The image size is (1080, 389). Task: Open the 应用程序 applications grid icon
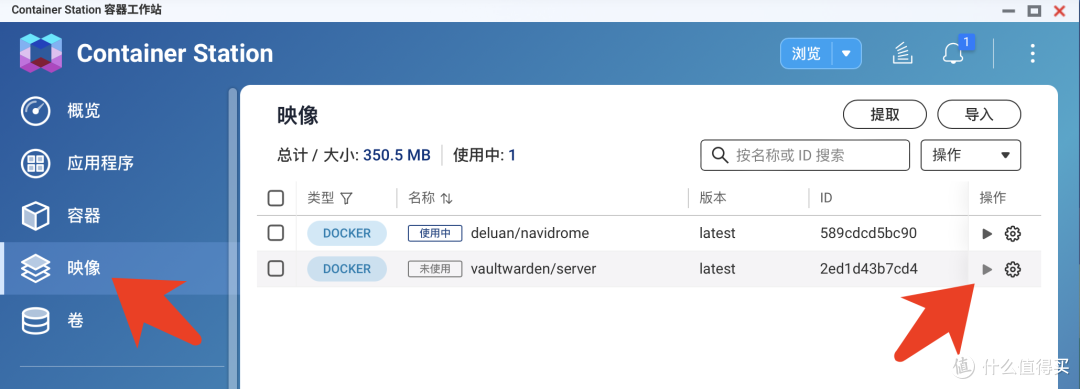pyautogui.click(x=35, y=163)
